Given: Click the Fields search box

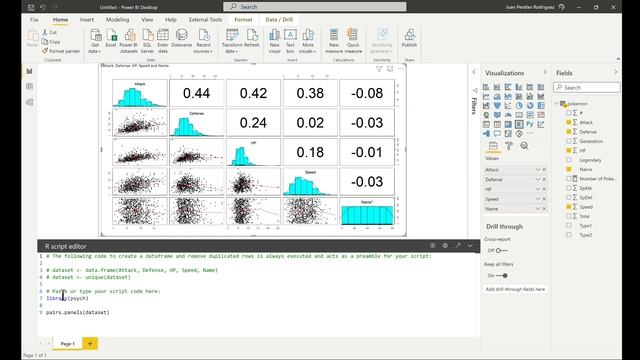Looking at the screenshot, I should tap(587, 87).
